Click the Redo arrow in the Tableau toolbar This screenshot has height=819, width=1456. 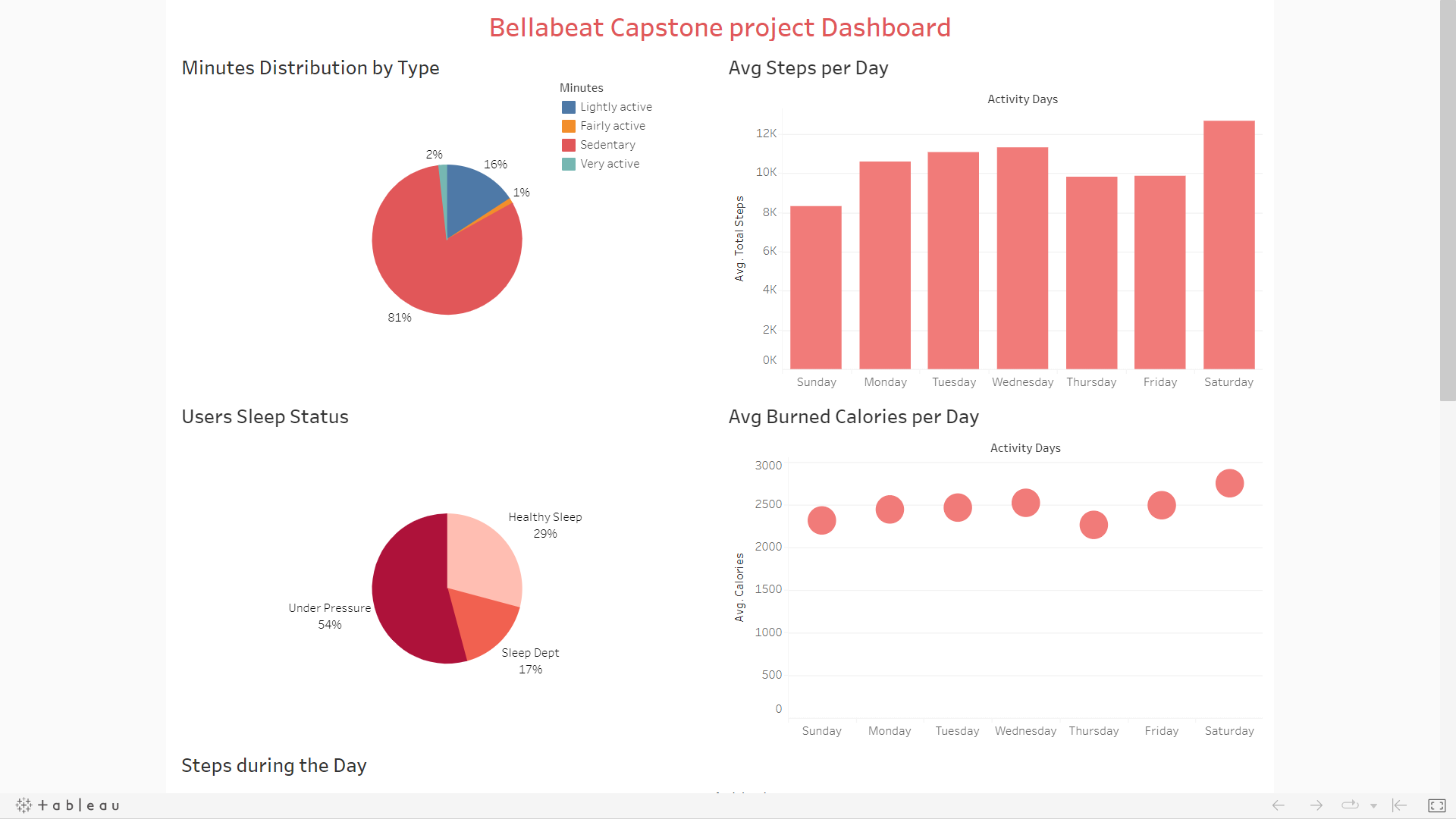click(x=1316, y=805)
